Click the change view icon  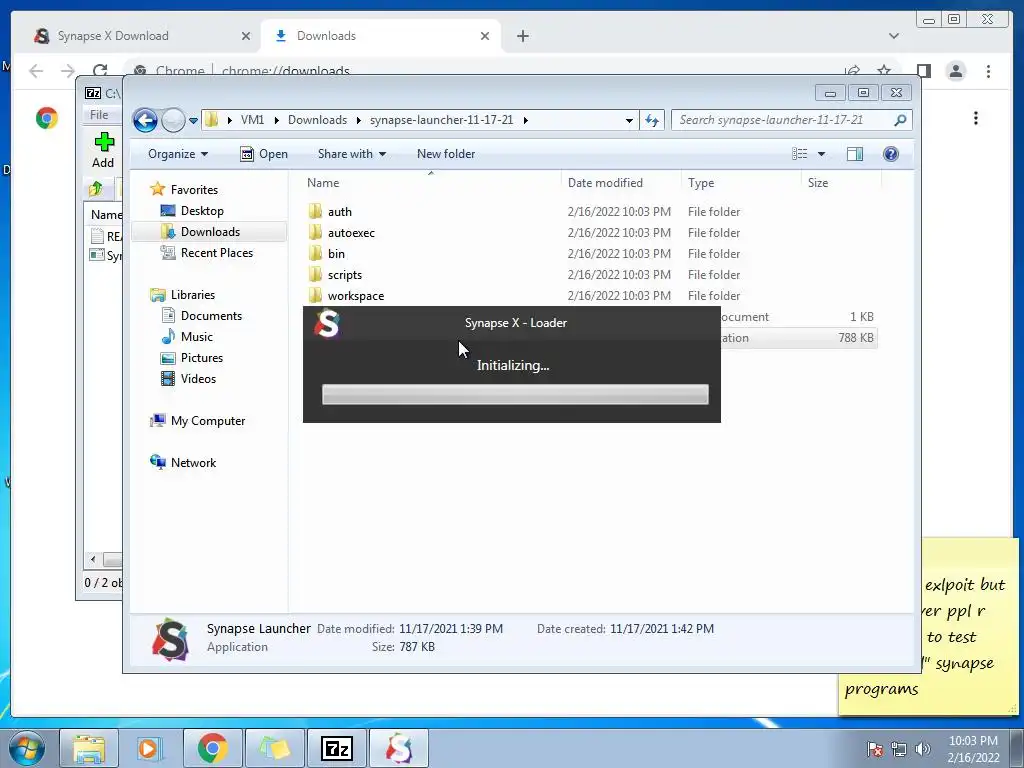tap(800, 154)
